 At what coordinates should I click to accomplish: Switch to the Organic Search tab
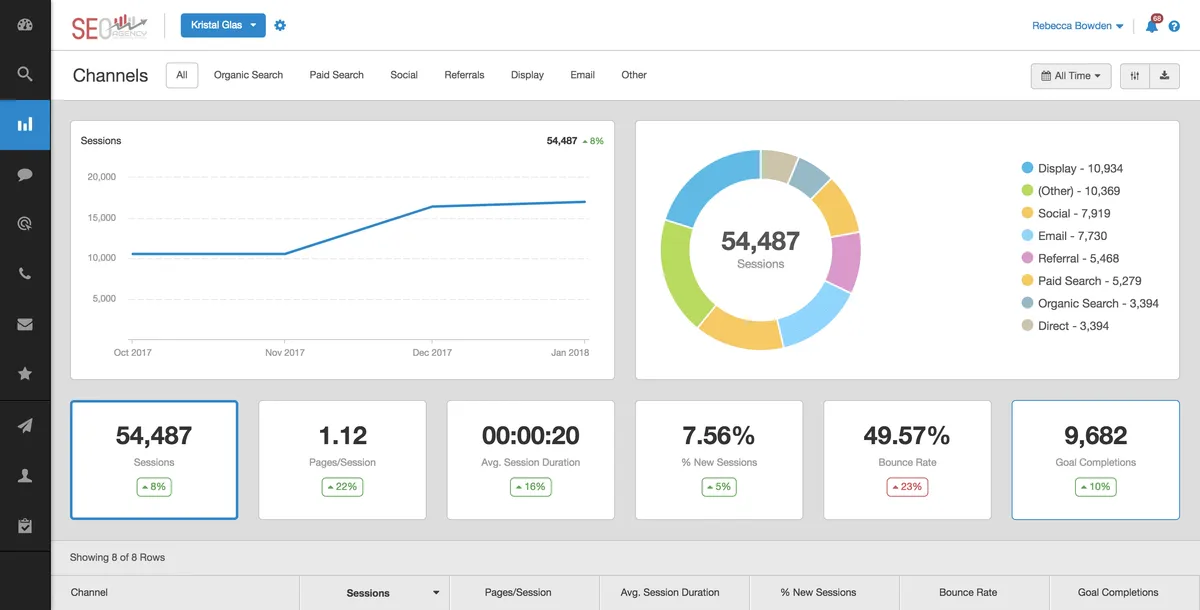pyautogui.click(x=248, y=75)
